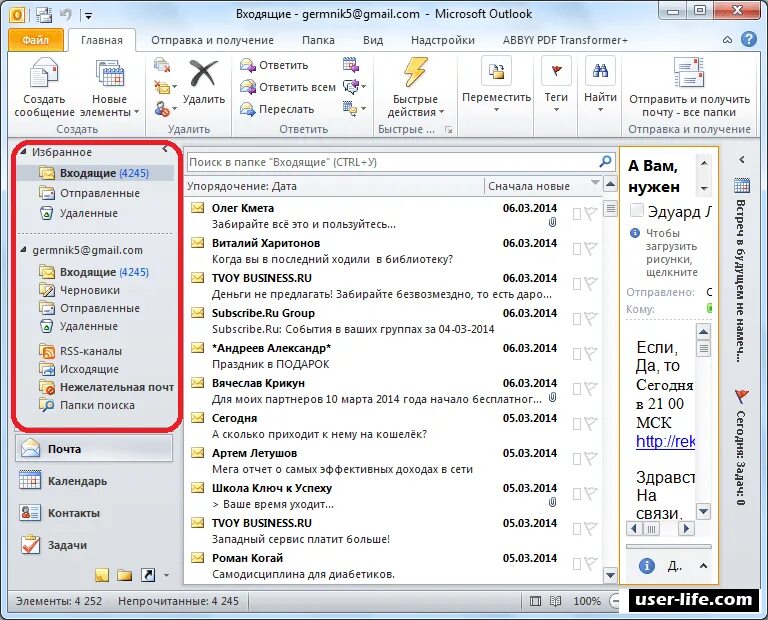Open Нежелательная почта folder
Image resolution: width=768 pixels, height=620 pixels.
tap(106, 387)
